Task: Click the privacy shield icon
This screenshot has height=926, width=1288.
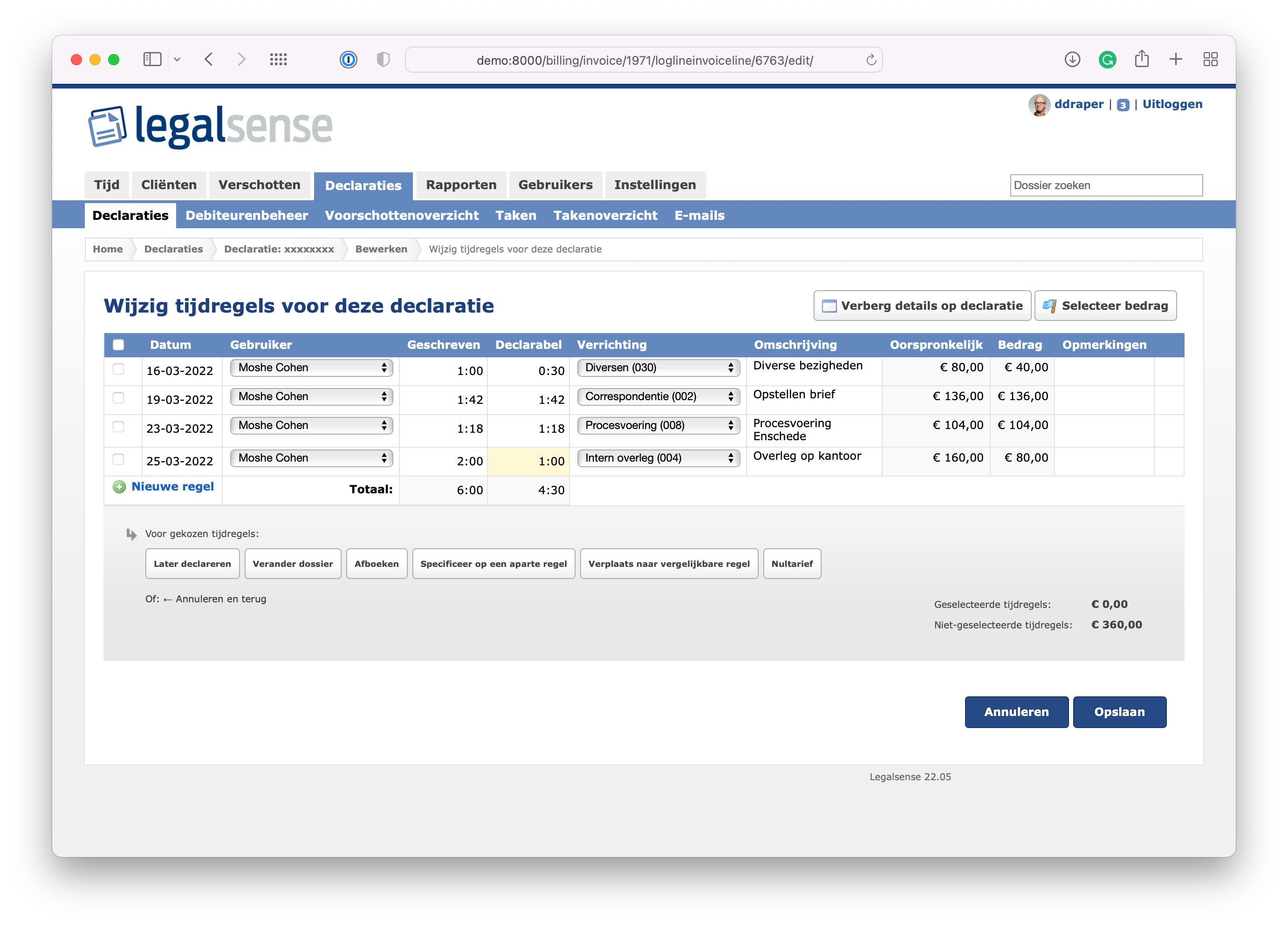Action: pyautogui.click(x=384, y=60)
